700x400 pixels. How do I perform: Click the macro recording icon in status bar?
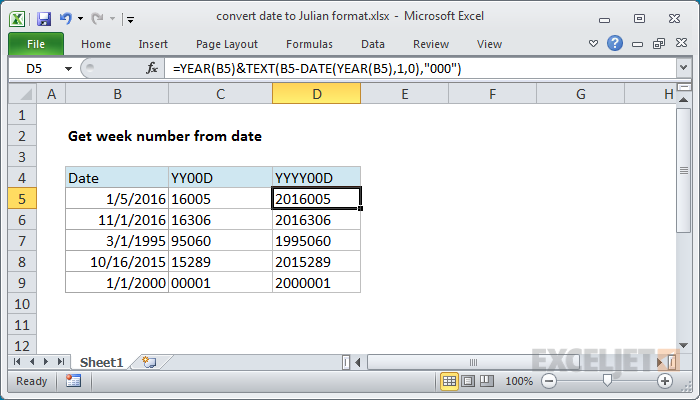click(73, 381)
